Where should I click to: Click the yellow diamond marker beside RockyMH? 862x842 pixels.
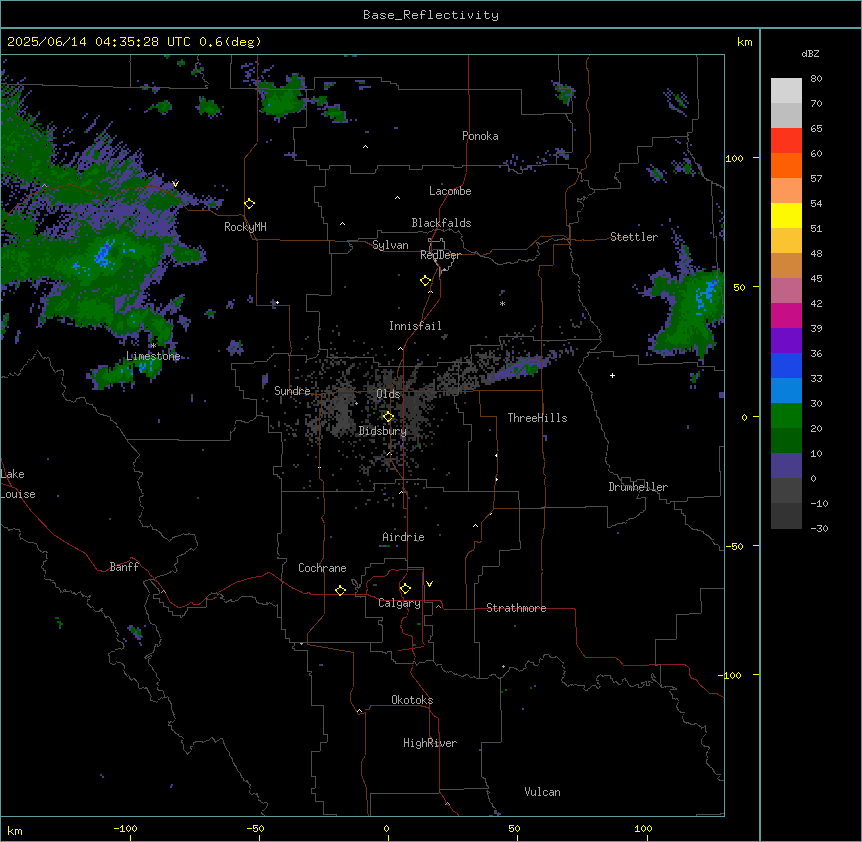(250, 204)
